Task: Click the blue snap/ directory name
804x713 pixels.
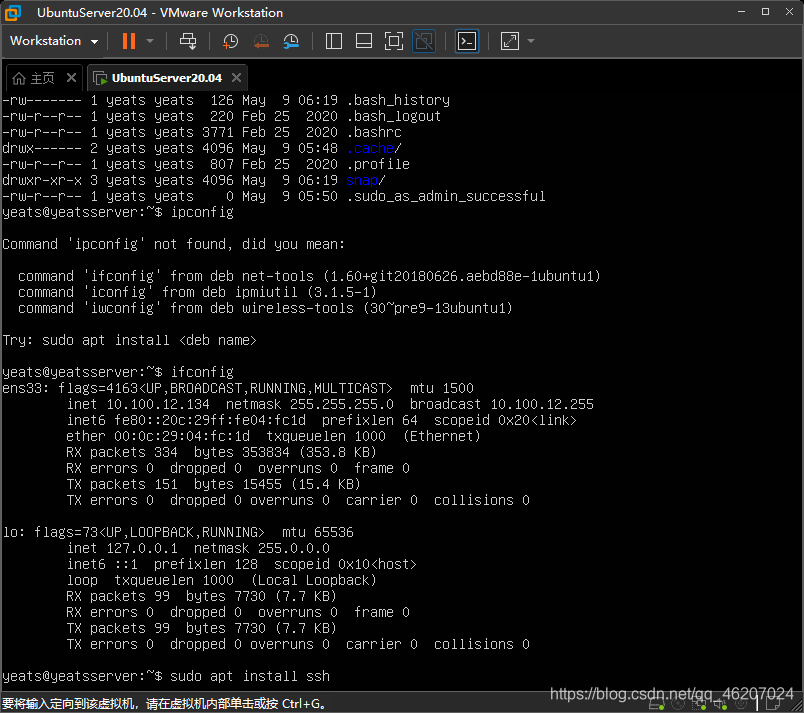Action: pyautogui.click(x=366, y=180)
